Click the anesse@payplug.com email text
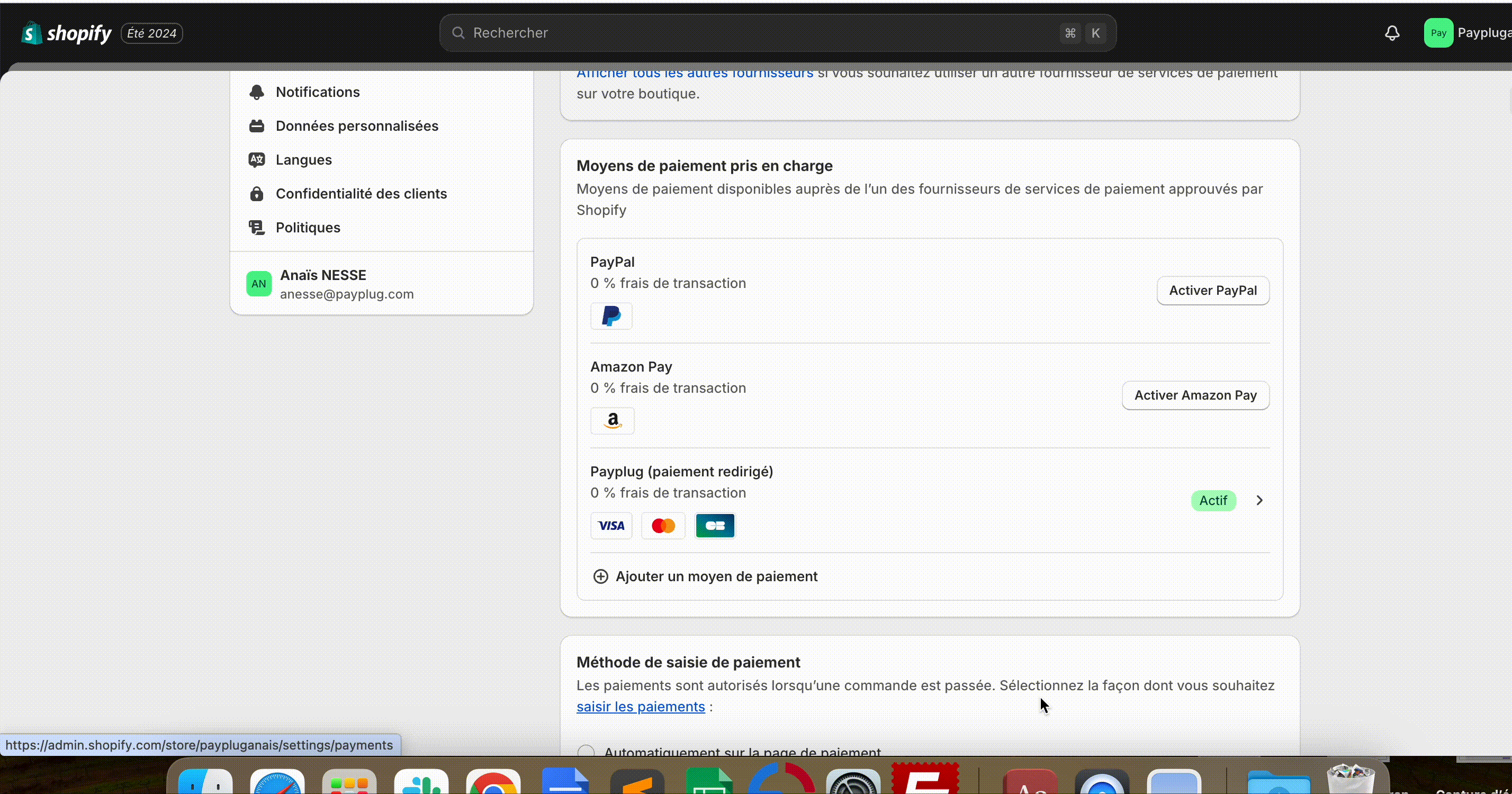Image resolution: width=1512 pixels, height=794 pixels. click(347, 294)
